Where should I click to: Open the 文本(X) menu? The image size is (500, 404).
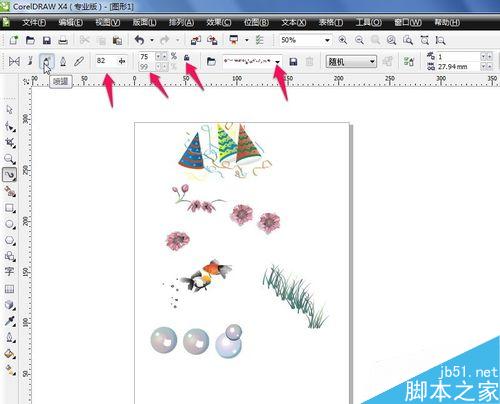(x=294, y=22)
